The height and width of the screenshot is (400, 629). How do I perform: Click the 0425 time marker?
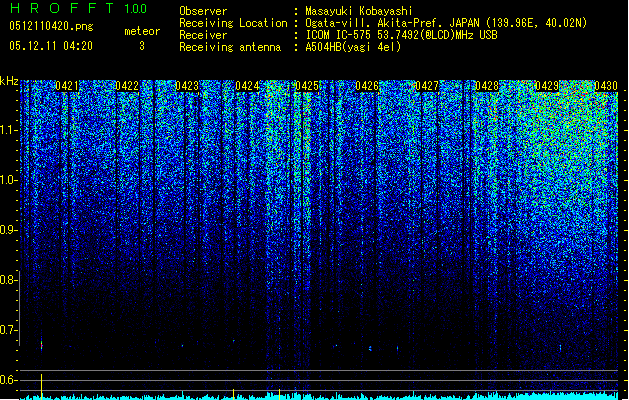307,86
